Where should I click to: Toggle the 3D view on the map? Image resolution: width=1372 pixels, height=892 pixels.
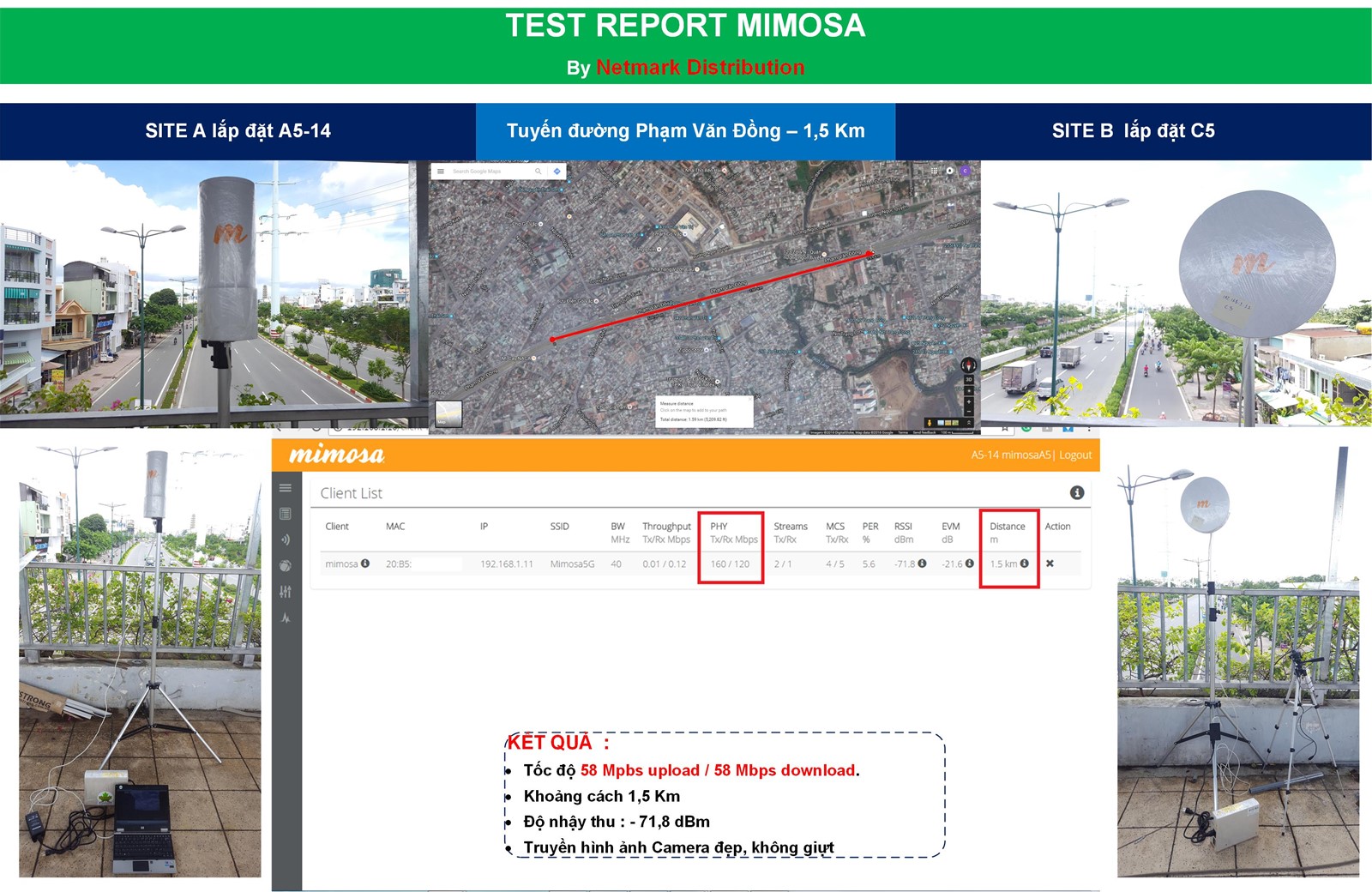[969, 379]
